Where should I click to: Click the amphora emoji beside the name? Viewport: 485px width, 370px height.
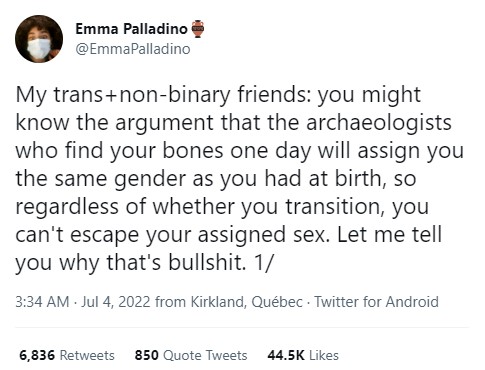197,29
